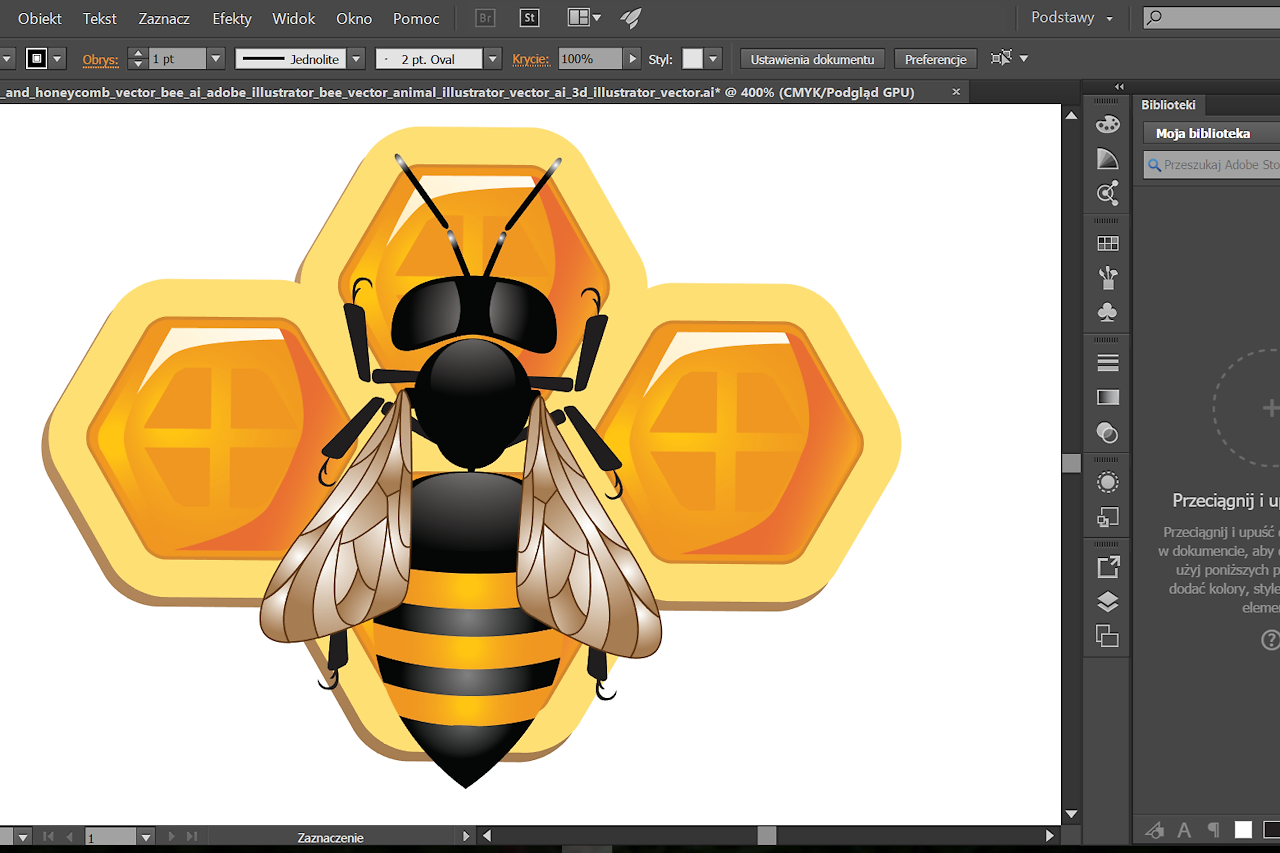
Task: Open the Zaznacz menu
Action: tap(164, 18)
